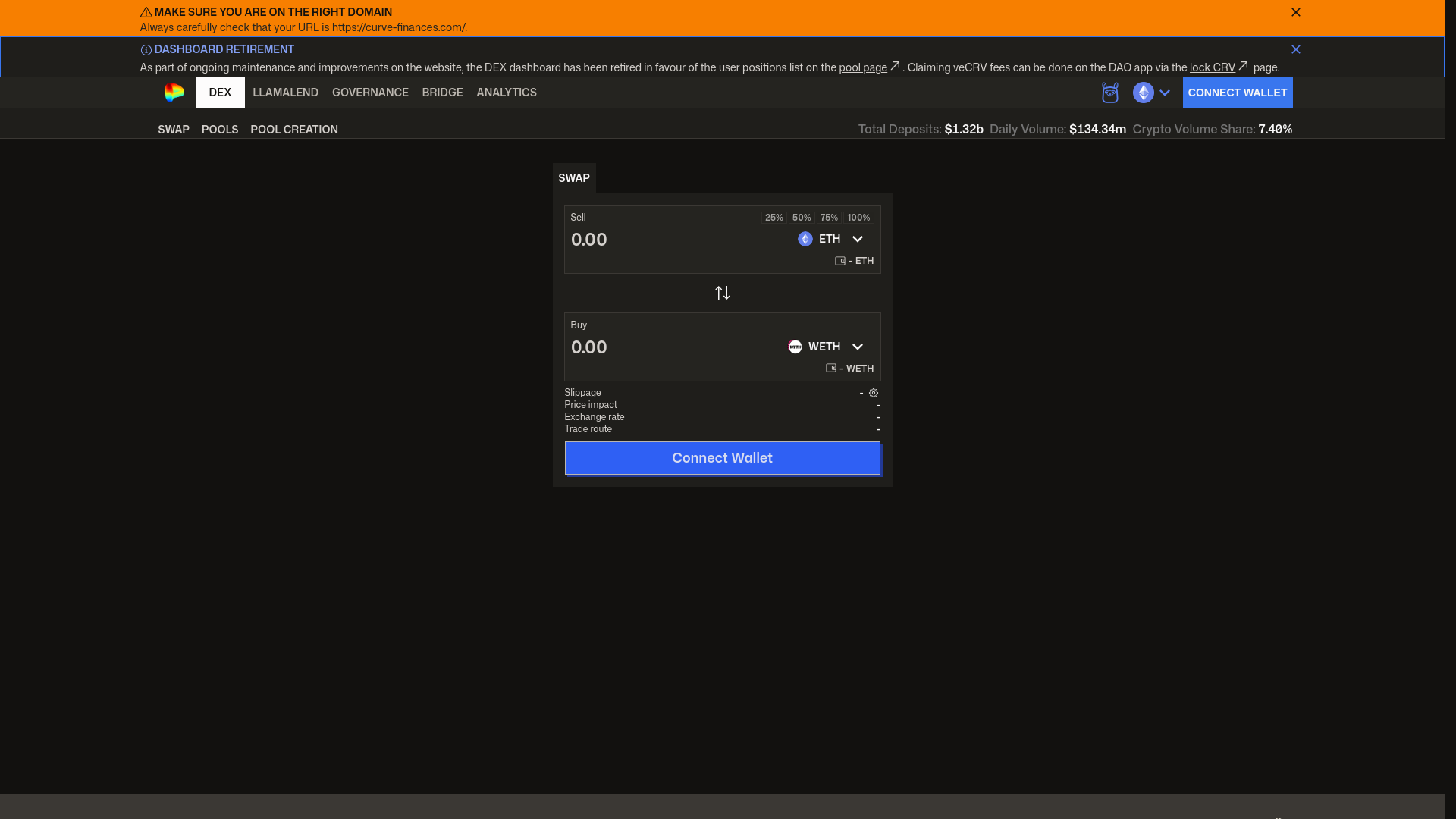
Task: Click the Ethereum network icon in header
Action: coord(1143,93)
